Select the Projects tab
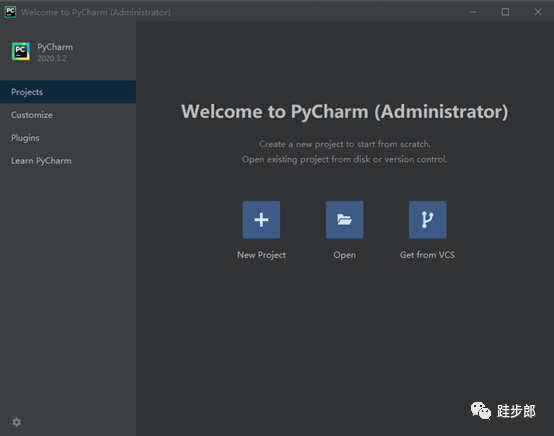The image size is (554, 436). pos(68,92)
